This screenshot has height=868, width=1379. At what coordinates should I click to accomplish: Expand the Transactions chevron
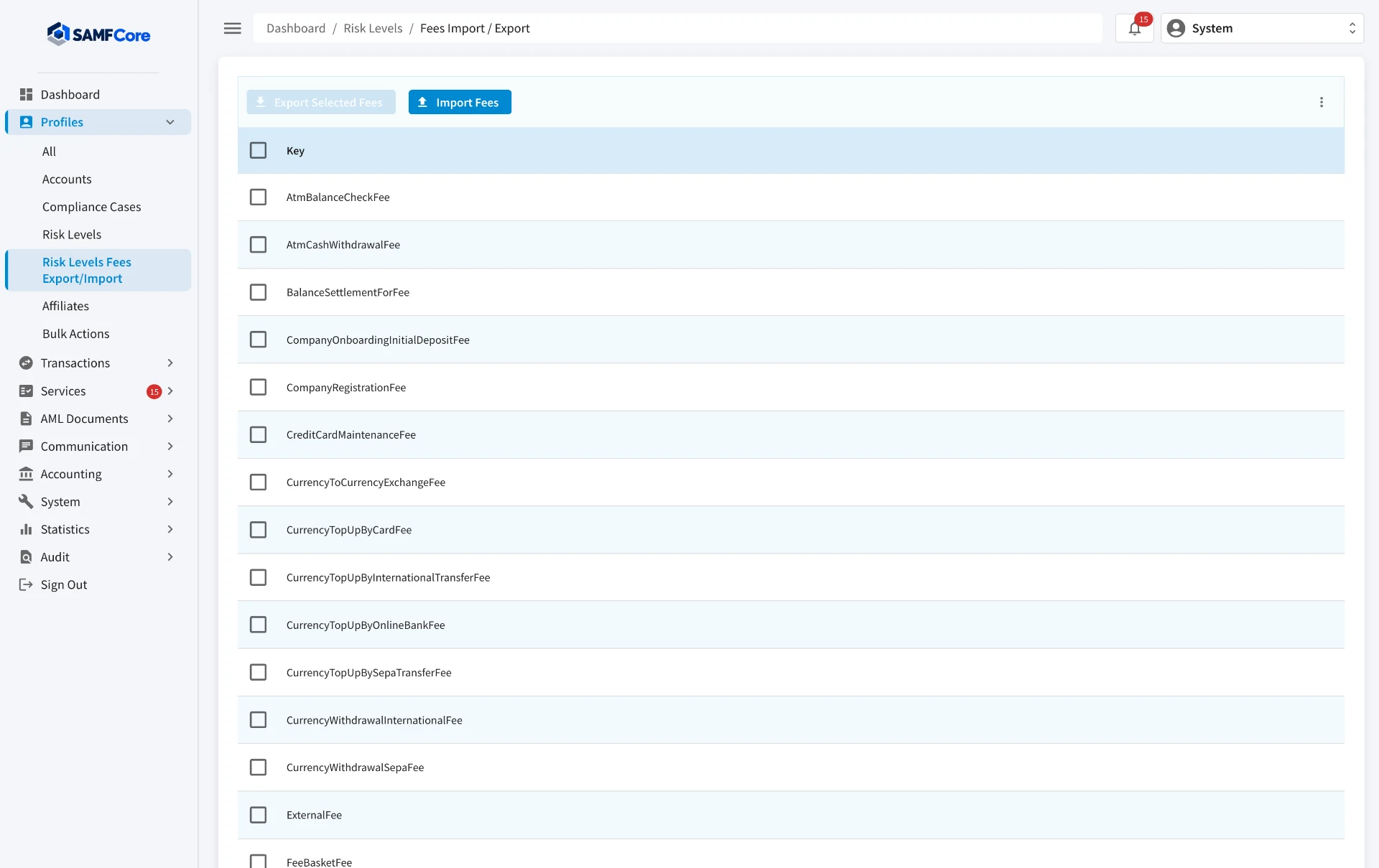coord(170,363)
